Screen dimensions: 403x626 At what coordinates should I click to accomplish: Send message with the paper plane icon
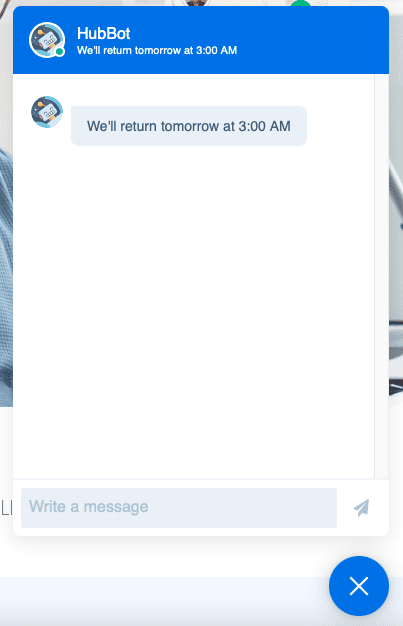361,508
